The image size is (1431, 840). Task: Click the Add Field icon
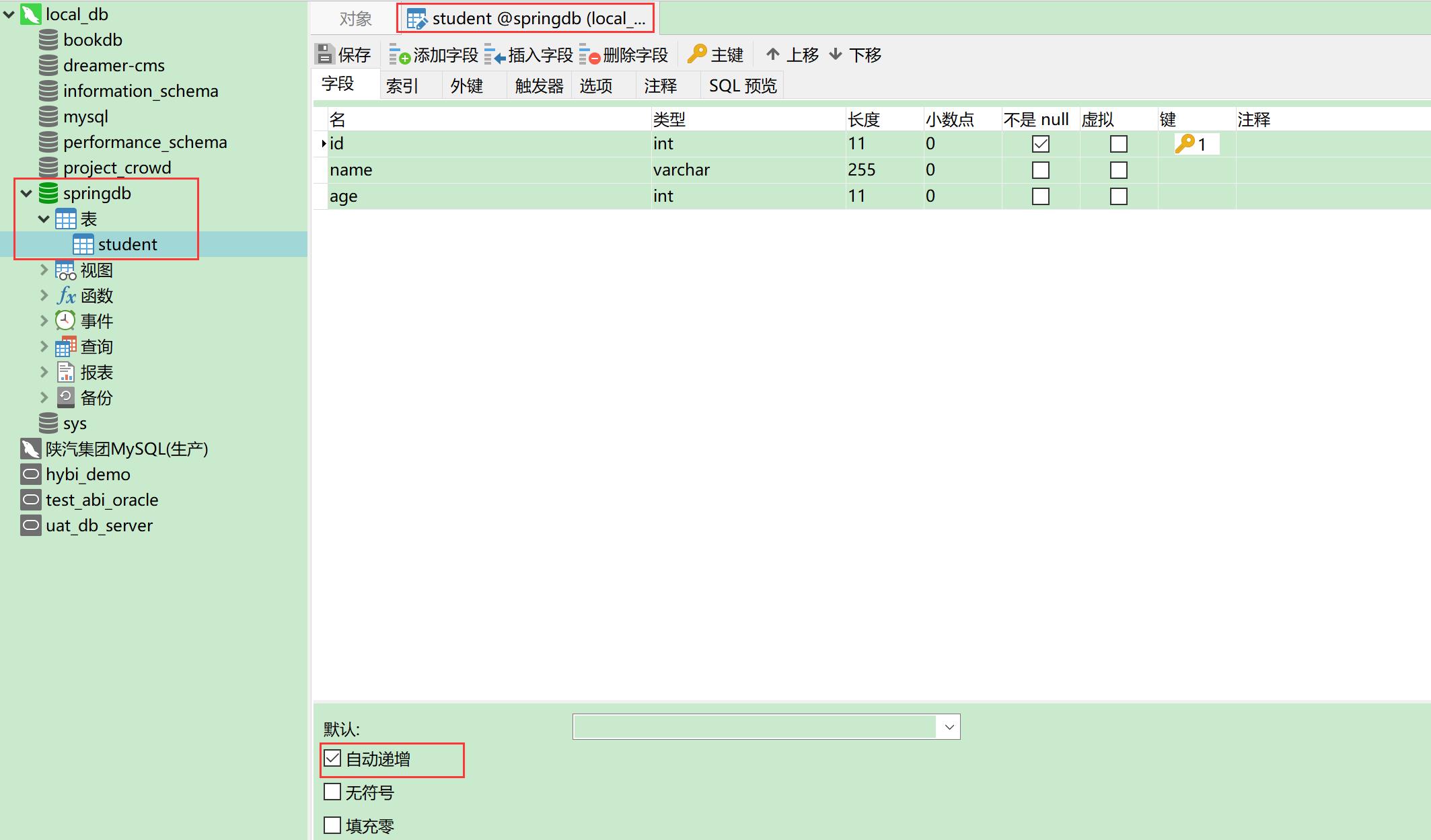click(400, 54)
